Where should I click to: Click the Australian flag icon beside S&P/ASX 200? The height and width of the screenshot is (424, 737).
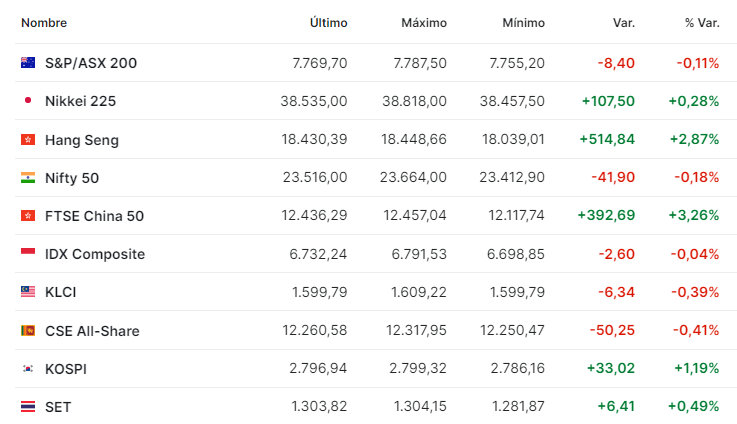click(x=28, y=63)
